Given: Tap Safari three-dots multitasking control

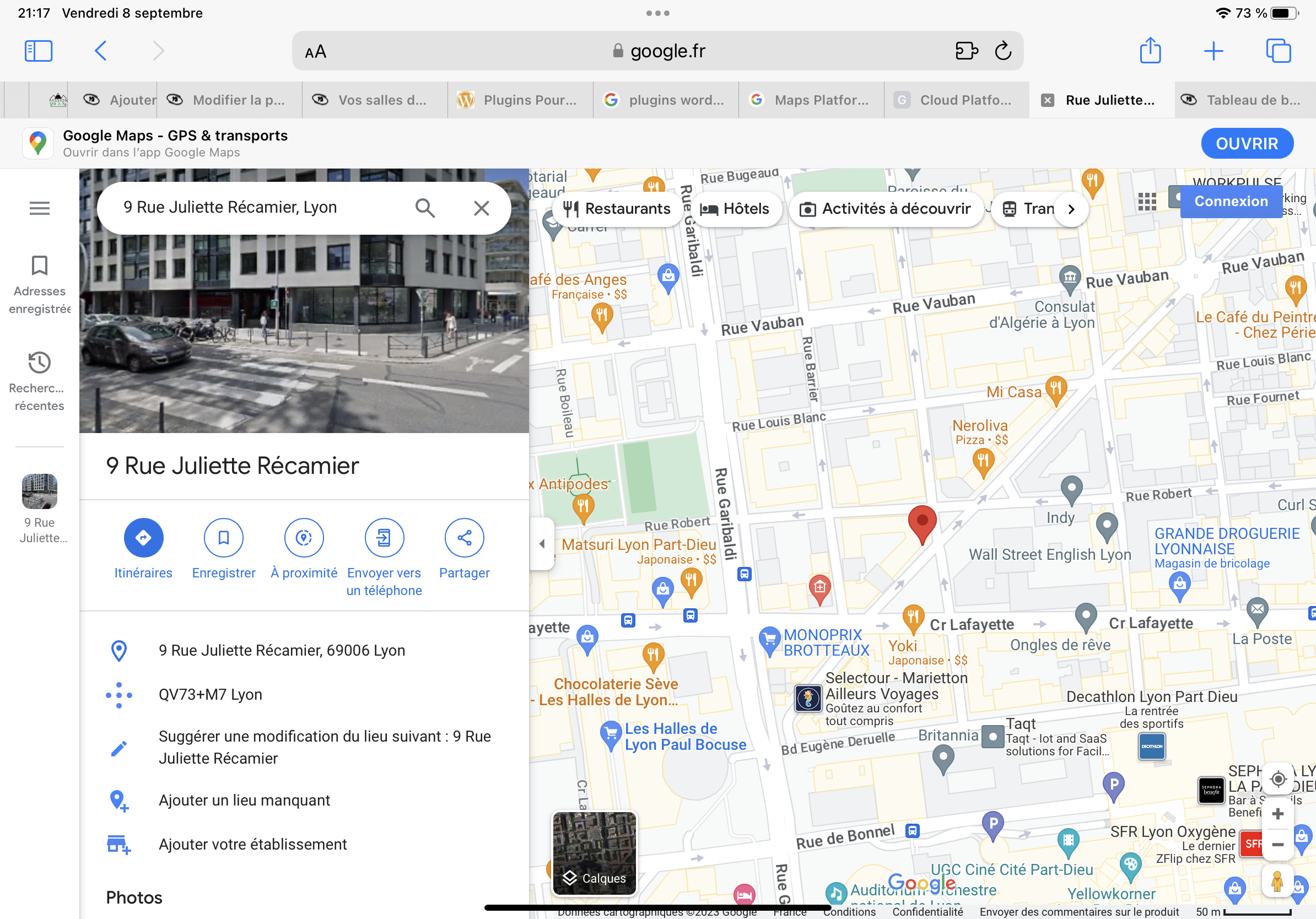Looking at the screenshot, I should tap(657, 13).
